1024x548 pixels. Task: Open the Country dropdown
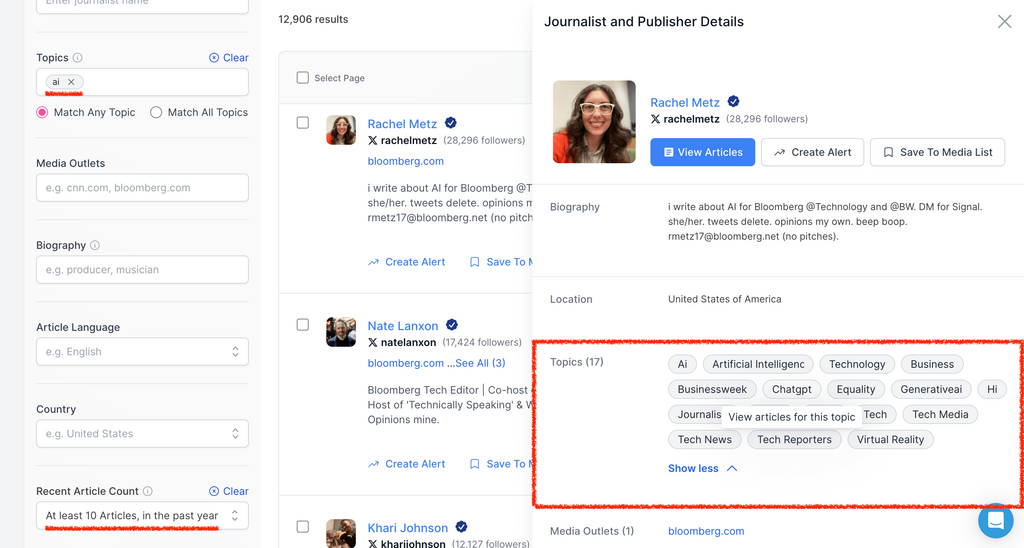142,434
